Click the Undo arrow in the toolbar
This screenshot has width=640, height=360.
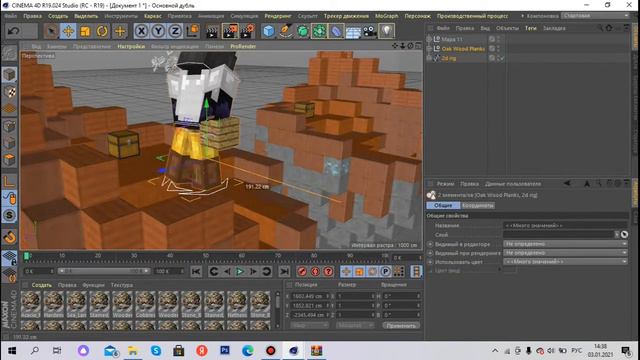pos(13,31)
